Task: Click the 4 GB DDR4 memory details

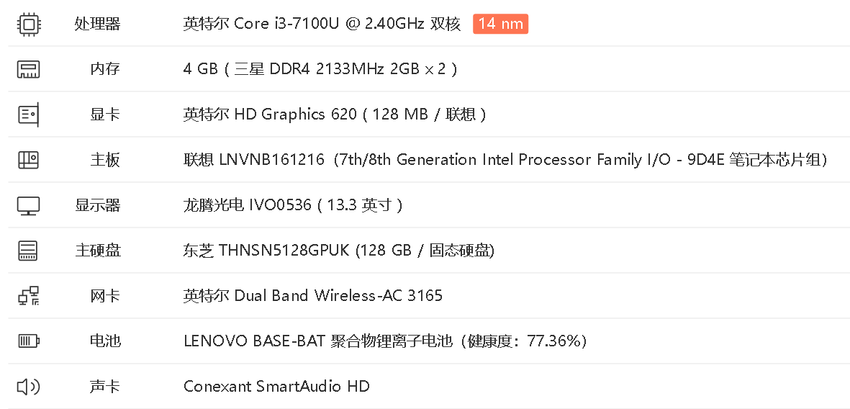Action: pos(320,69)
